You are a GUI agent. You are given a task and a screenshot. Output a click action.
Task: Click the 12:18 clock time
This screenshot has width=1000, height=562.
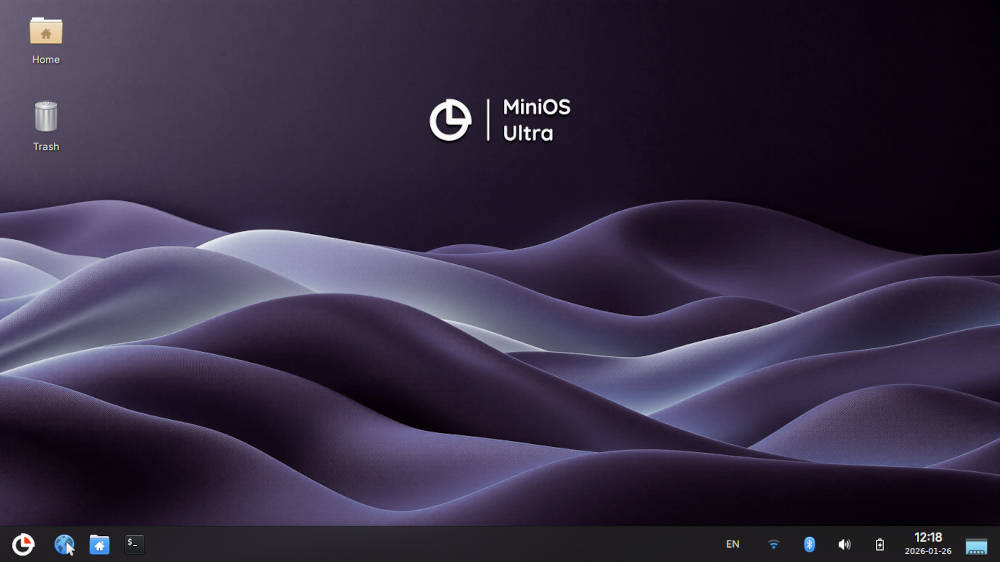pyautogui.click(x=928, y=537)
